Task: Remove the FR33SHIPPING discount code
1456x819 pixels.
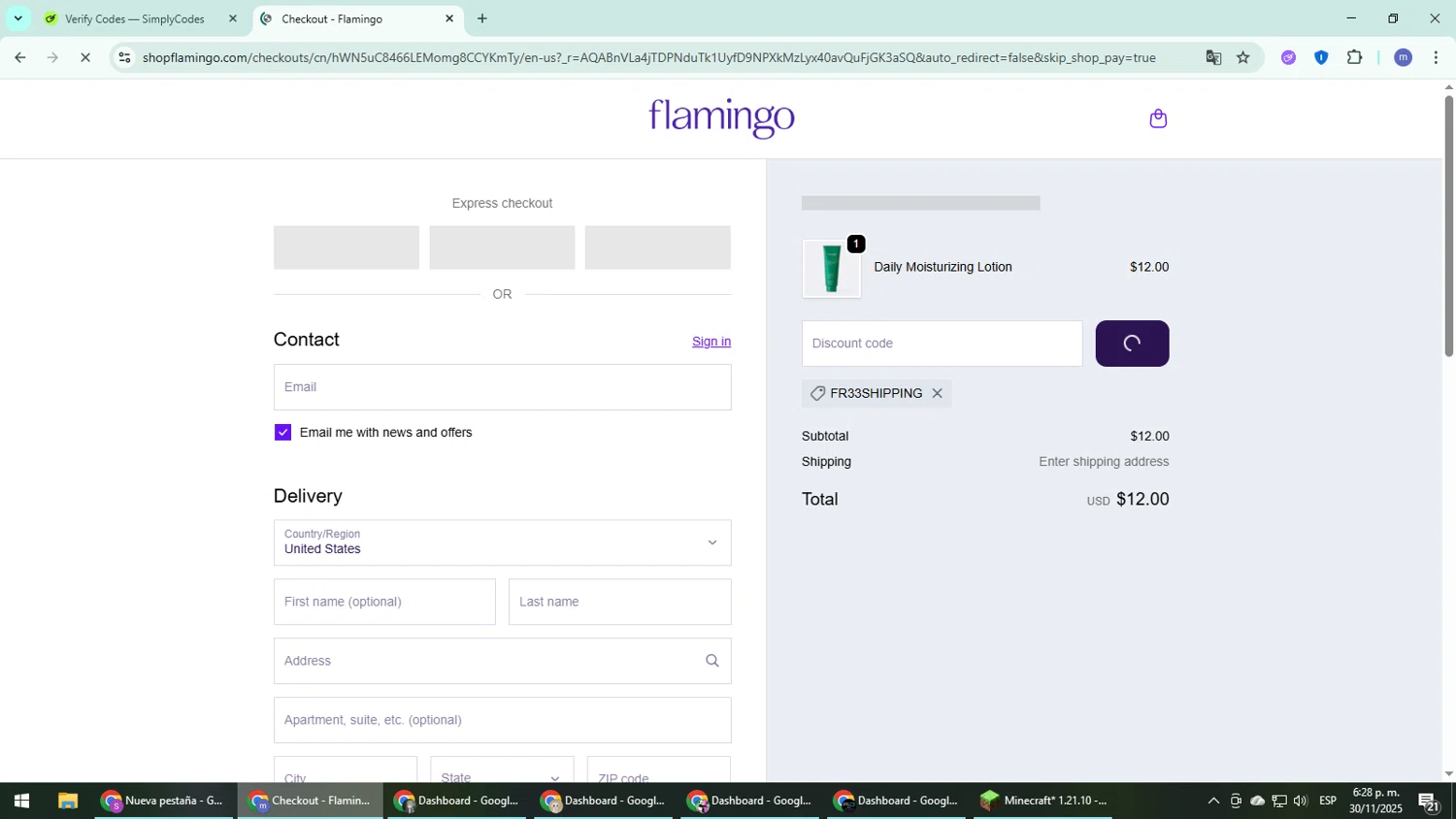Action: (937, 393)
